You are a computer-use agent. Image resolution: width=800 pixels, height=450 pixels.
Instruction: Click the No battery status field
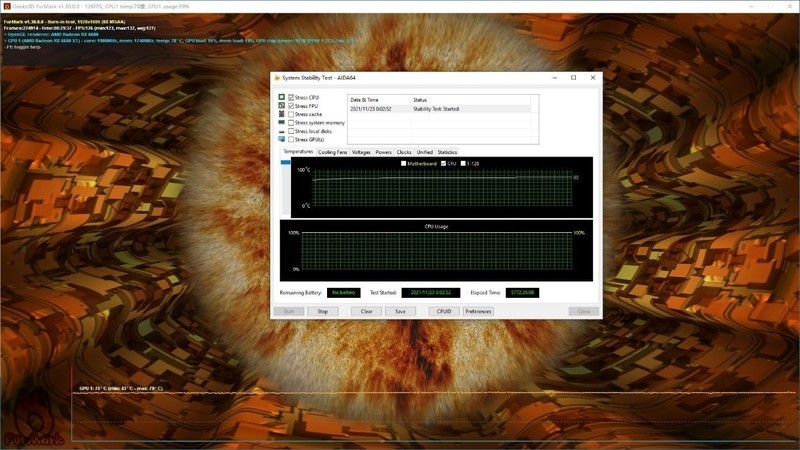click(344, 293)
